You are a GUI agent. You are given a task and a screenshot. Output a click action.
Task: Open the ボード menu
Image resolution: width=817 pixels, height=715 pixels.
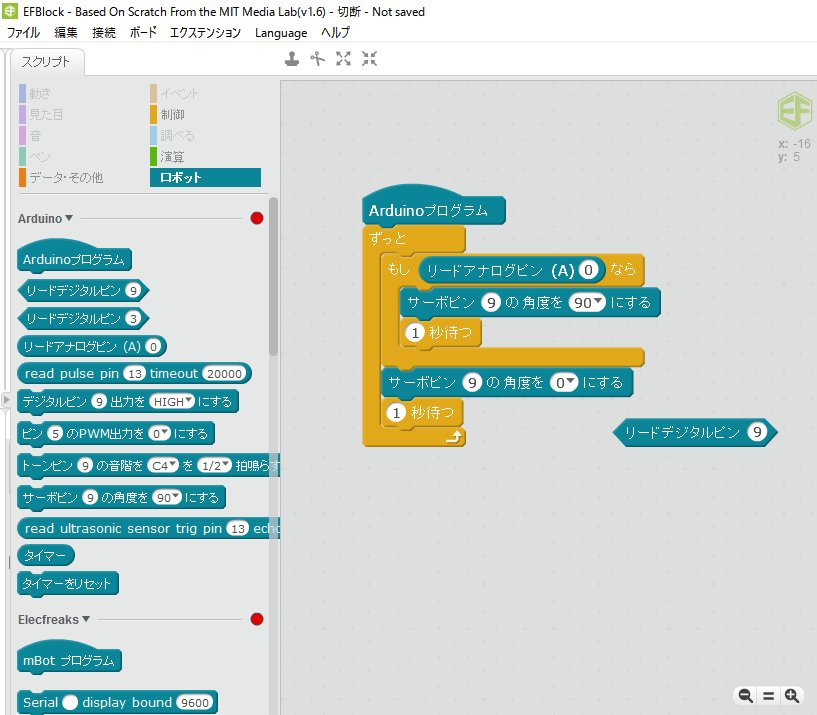tap(143, 32)
